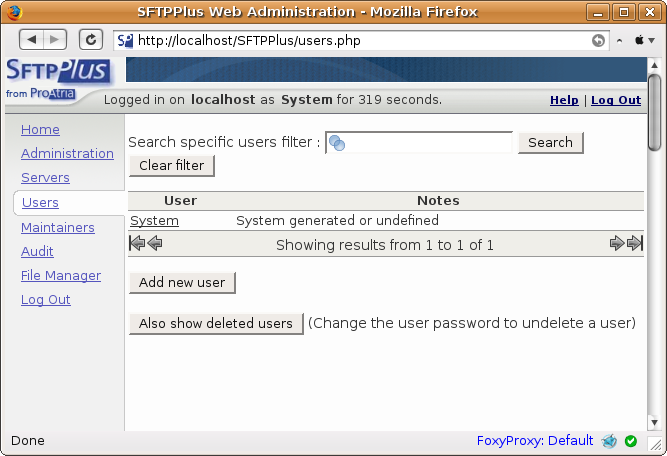
Task: Click the Clear filter button
Action: point(171,165)
